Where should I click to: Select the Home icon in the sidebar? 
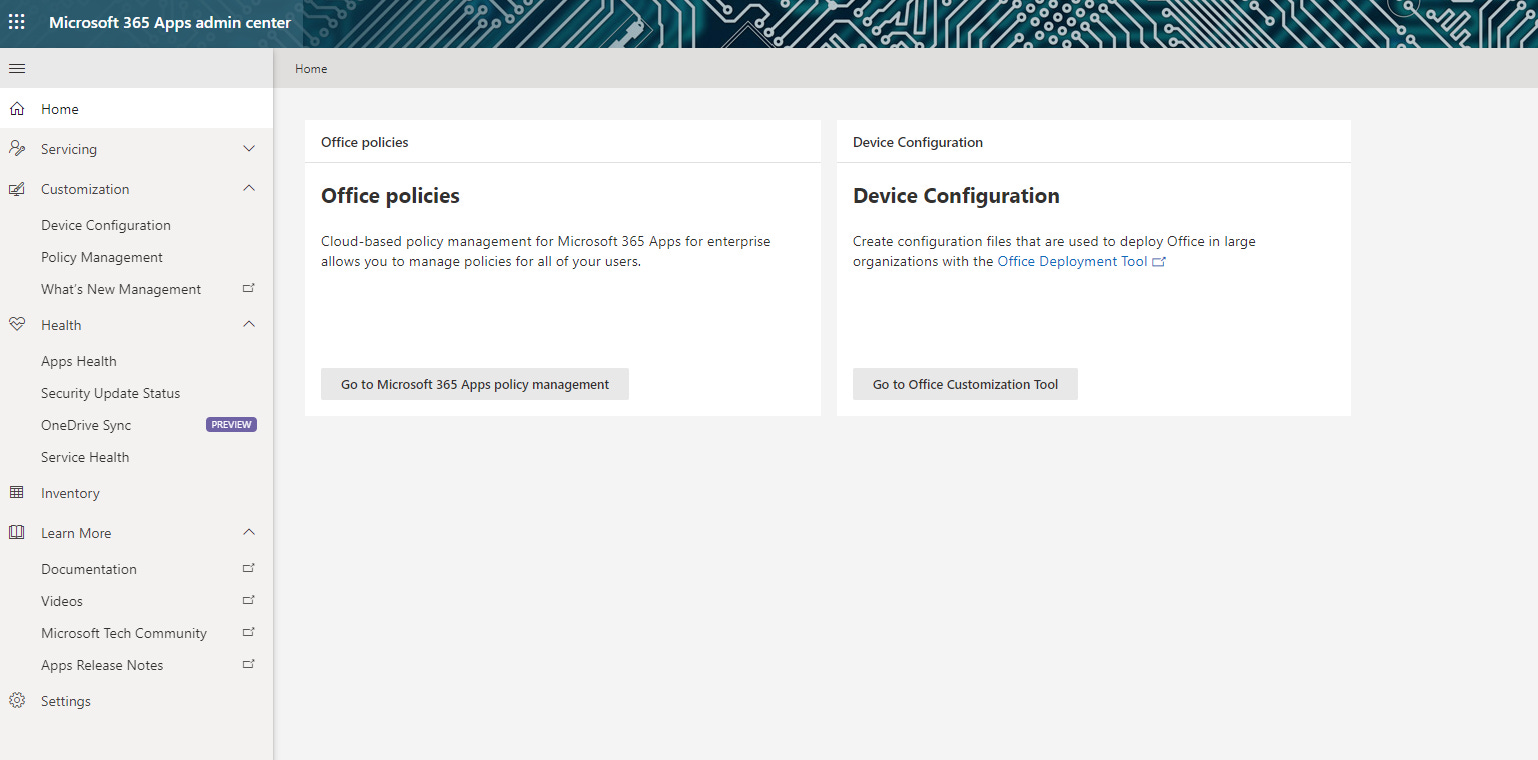tap(16, 108)
